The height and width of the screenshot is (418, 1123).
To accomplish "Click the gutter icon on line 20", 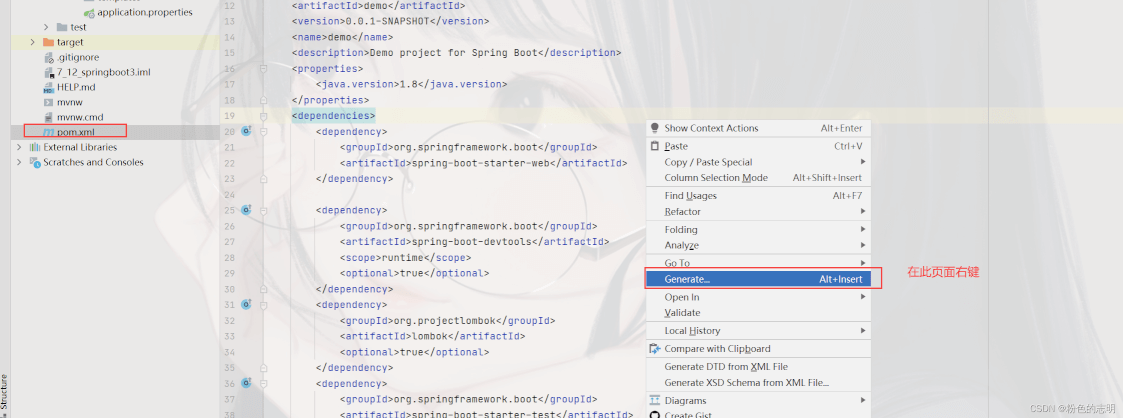I will click(246, 132).
